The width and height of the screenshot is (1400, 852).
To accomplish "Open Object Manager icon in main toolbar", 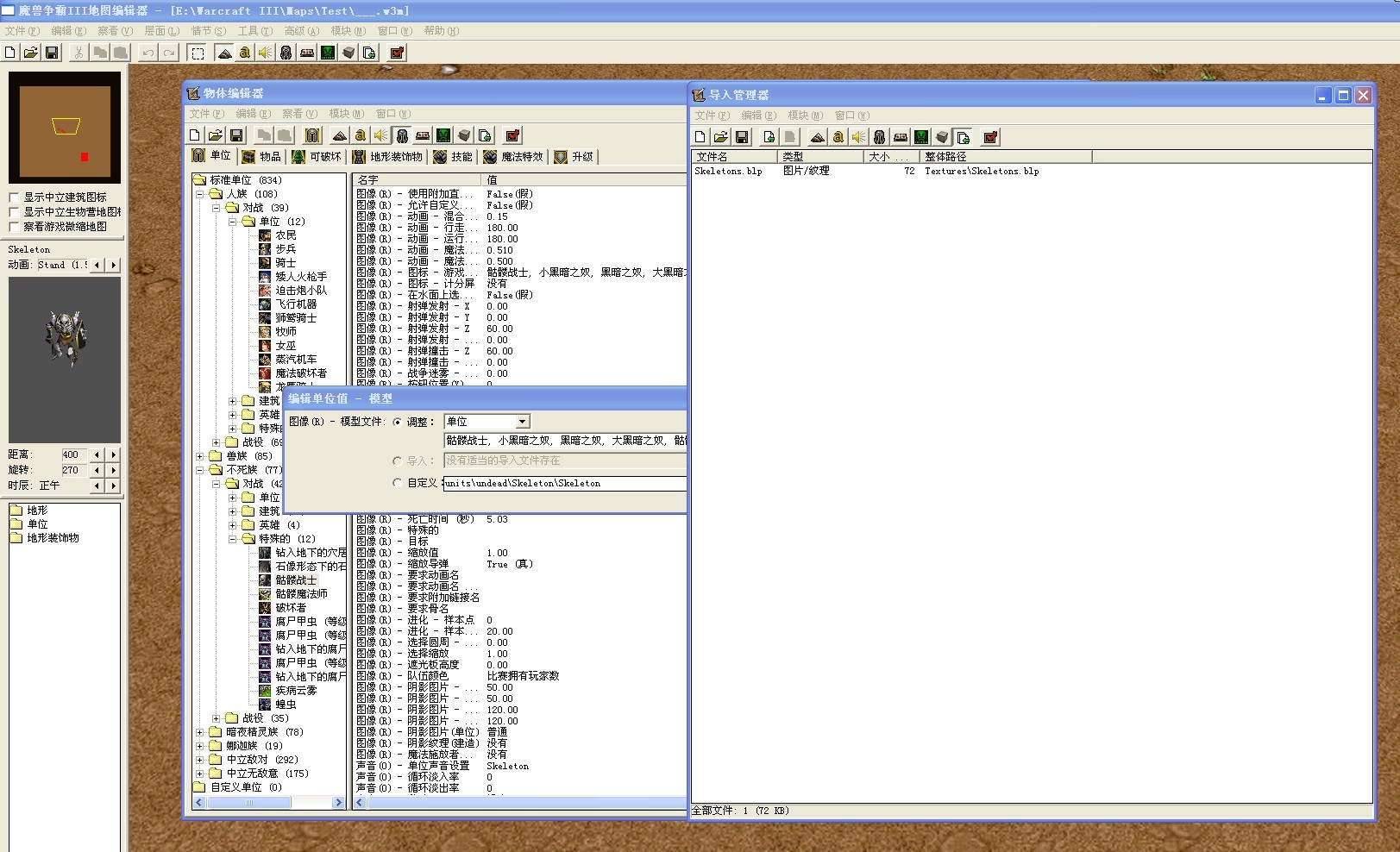I will [348, 53].
